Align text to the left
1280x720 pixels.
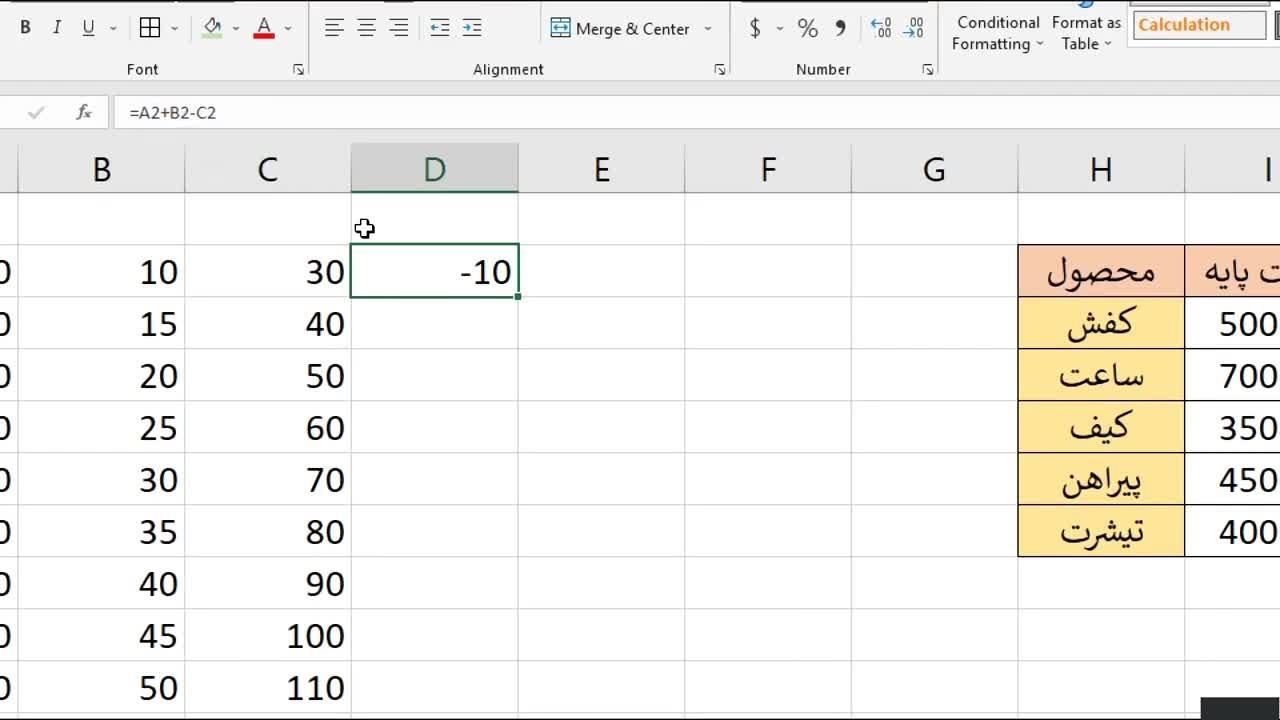[x=334, y=28]
